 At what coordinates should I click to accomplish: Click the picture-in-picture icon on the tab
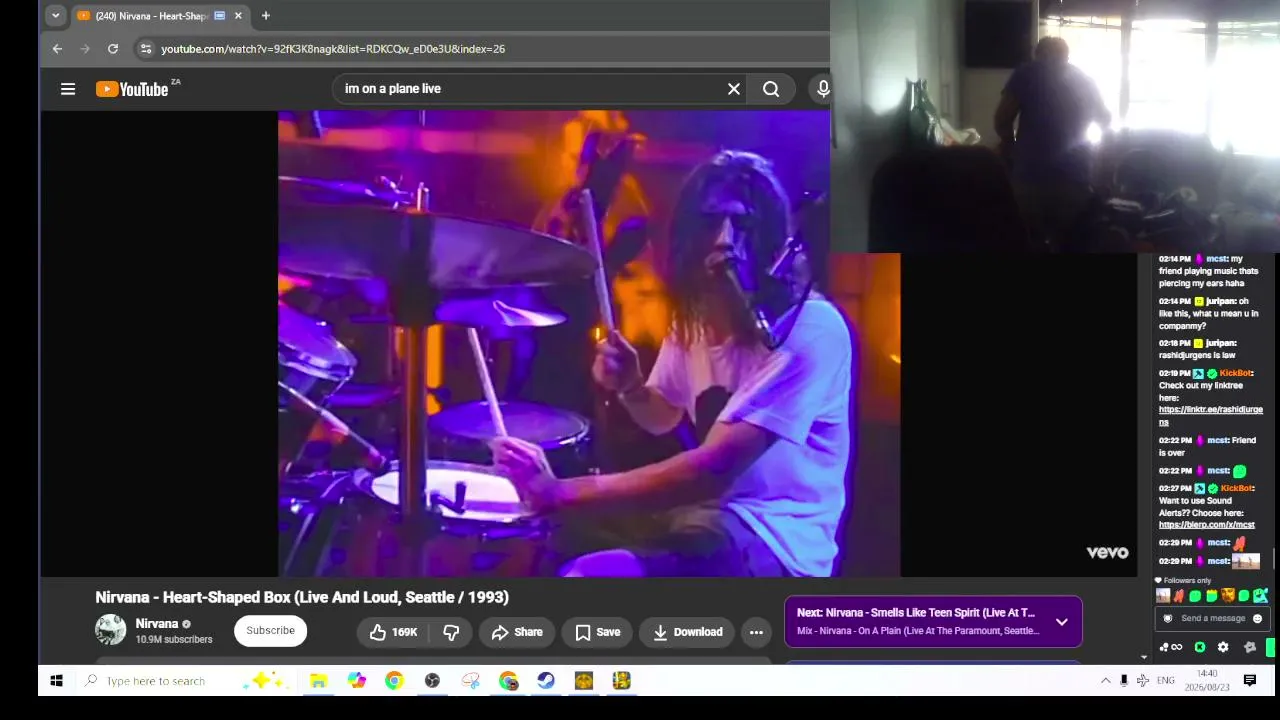[x=220, y=16]
